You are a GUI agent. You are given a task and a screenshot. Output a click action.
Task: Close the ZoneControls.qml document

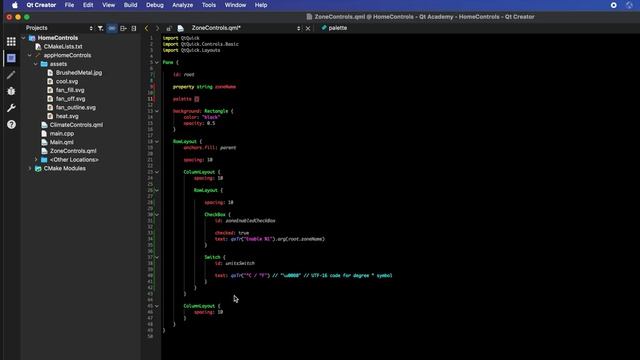(308, 28)
